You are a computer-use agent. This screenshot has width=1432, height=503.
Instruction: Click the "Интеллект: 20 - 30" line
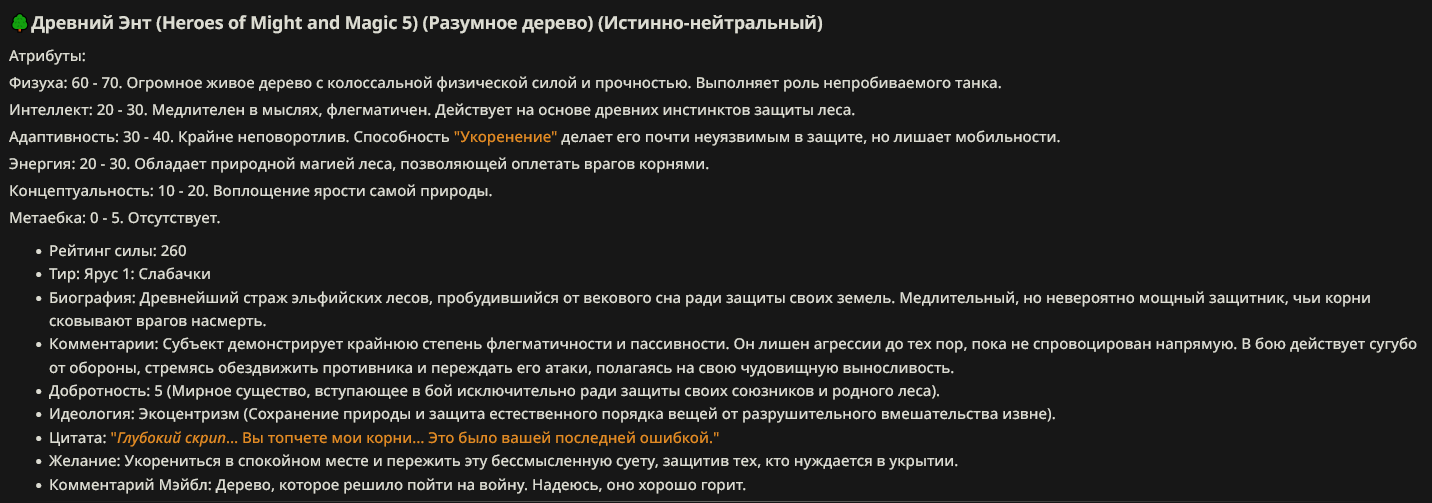click(x=431, y=110)
